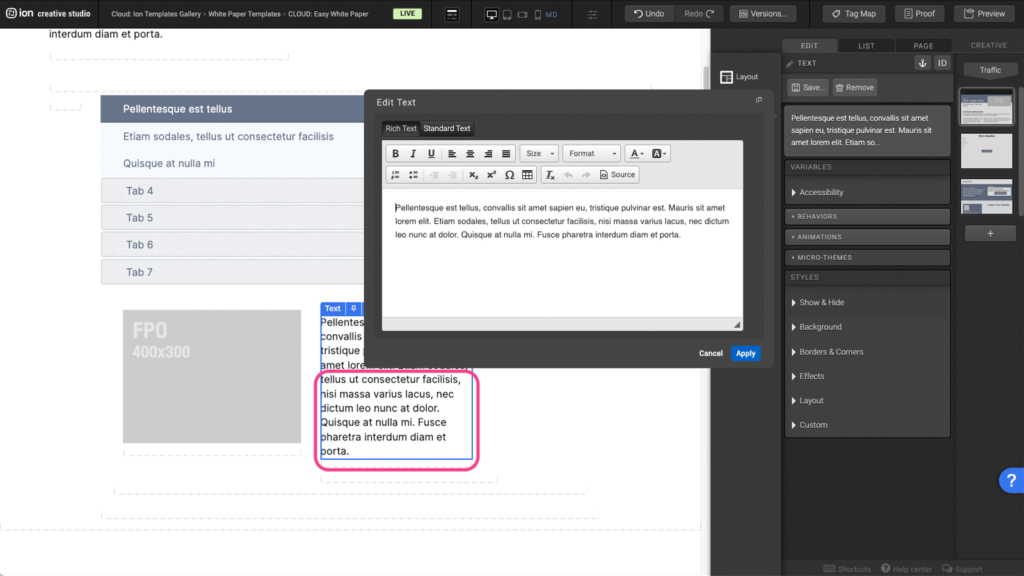Click the anchor icon in the Text panel
Screen dimensions: 1024x576
922,63
